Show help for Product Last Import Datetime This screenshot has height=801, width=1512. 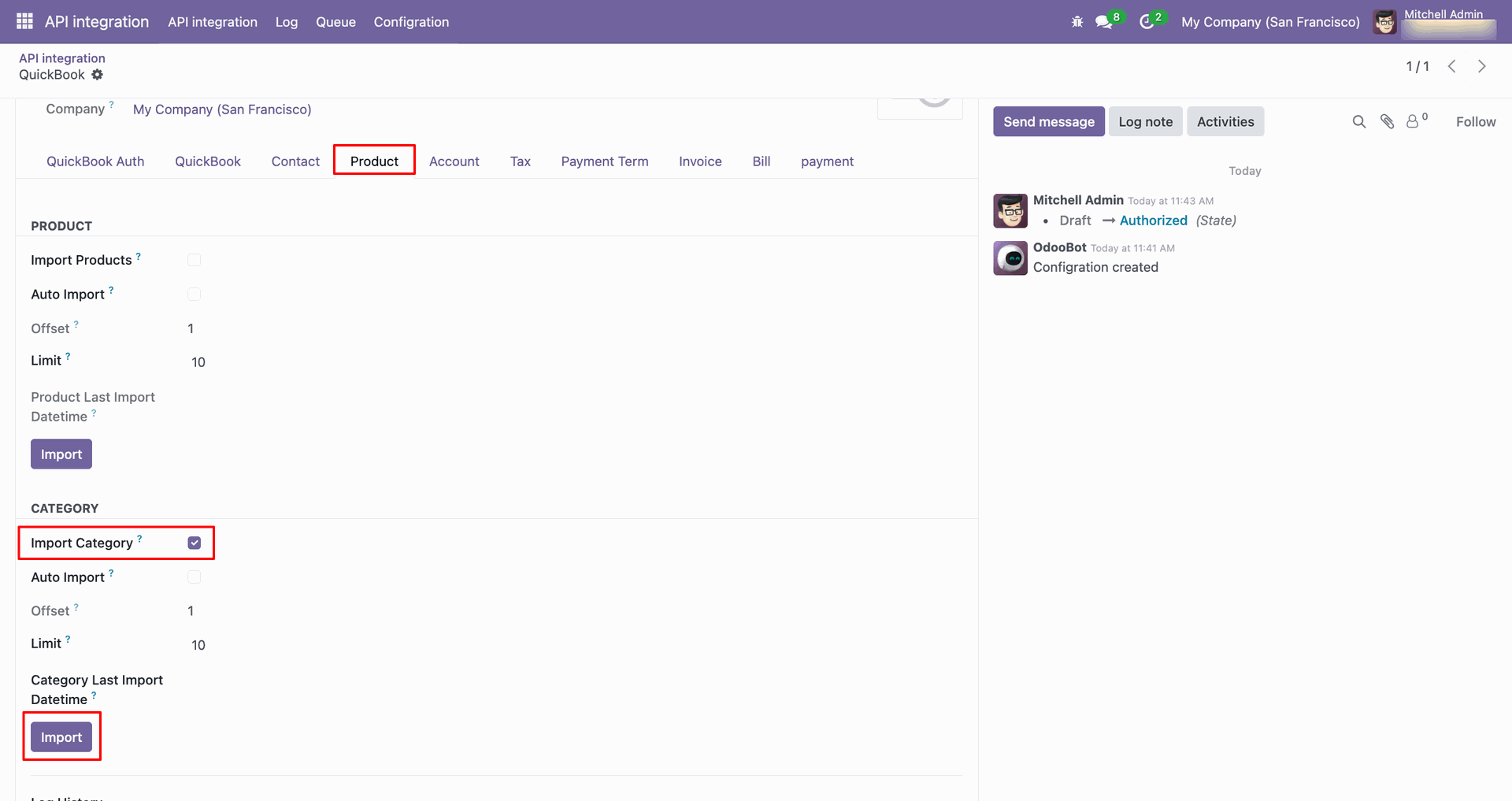94,413
